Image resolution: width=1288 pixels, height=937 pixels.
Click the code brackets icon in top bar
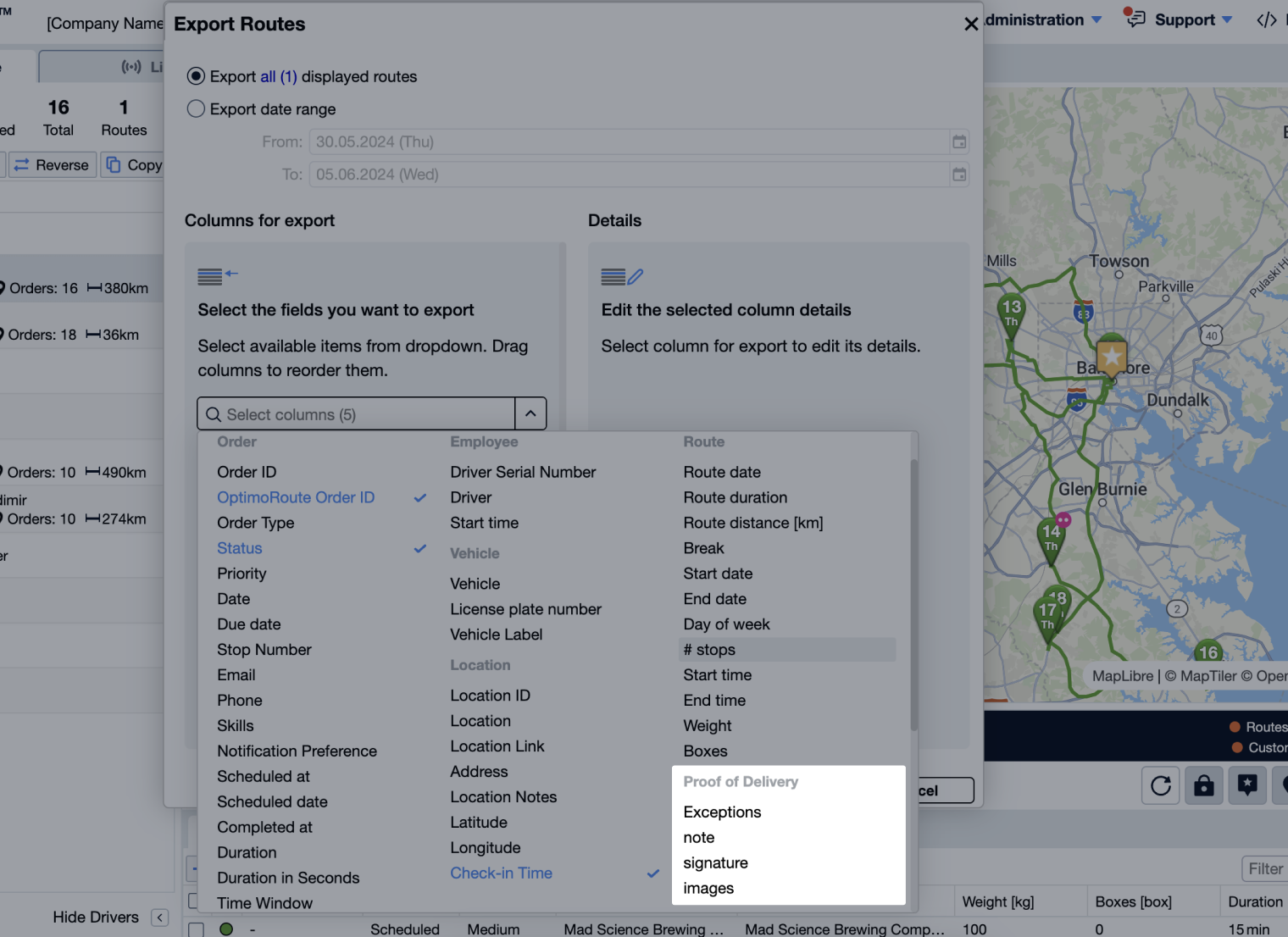[x=1266, y=19]
